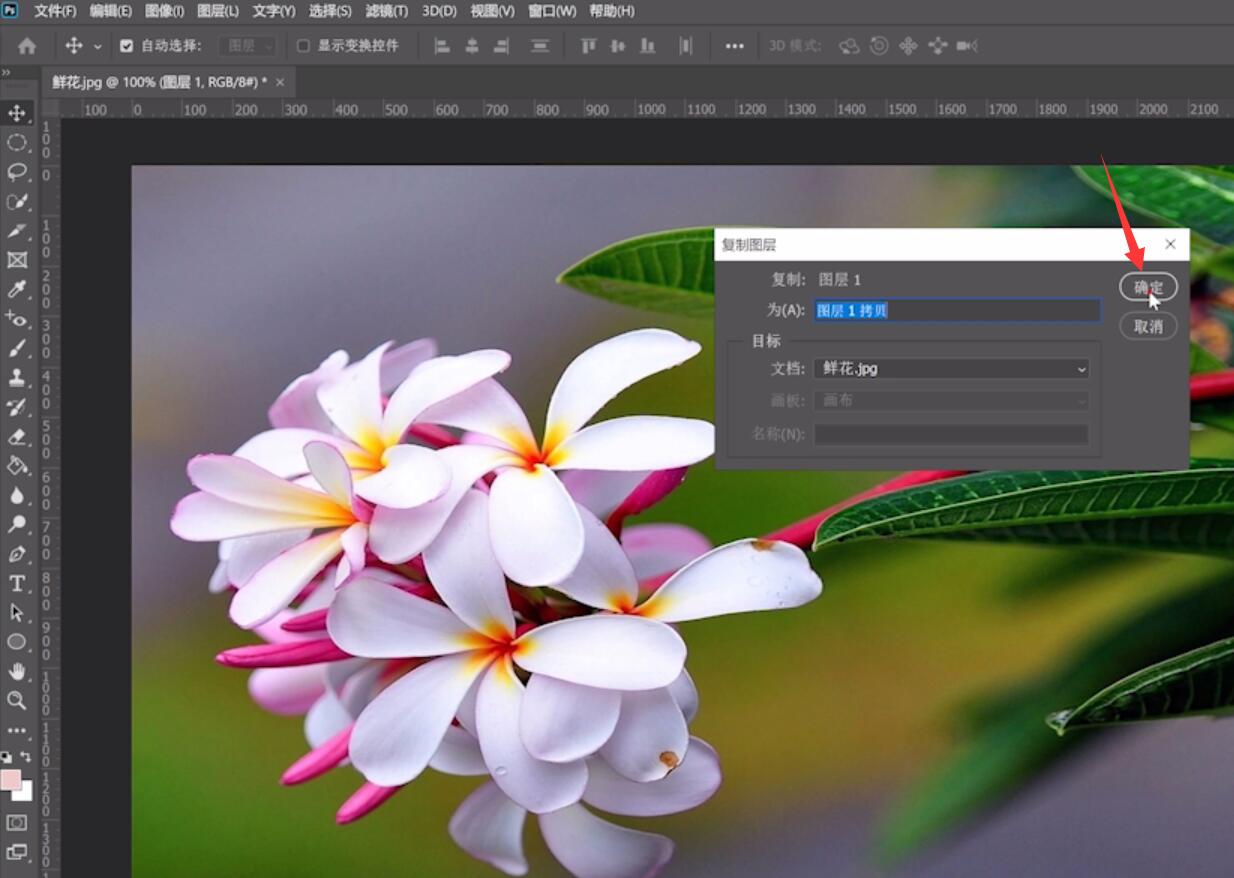This screenshot has width=1234, height=878.
Task: Select the Pen tool
Action: (17, 554)
